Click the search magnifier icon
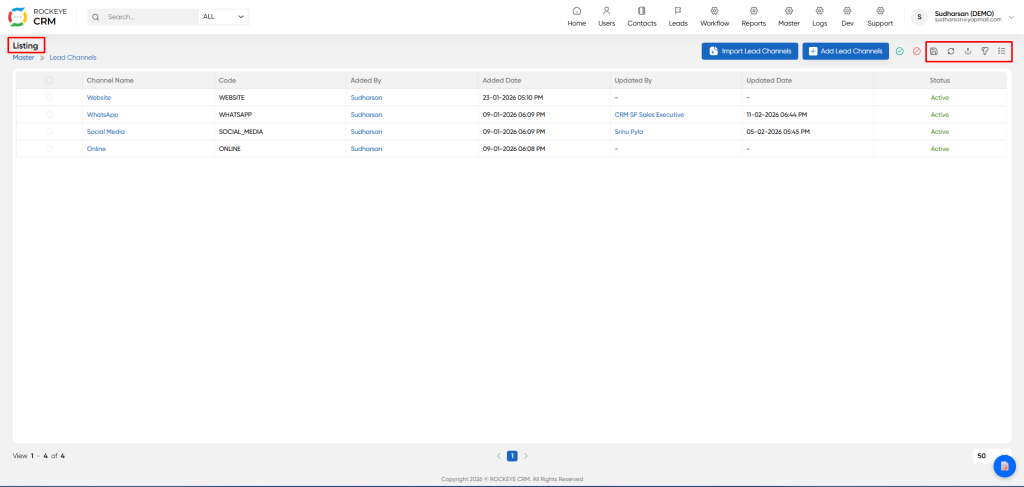 97,17
